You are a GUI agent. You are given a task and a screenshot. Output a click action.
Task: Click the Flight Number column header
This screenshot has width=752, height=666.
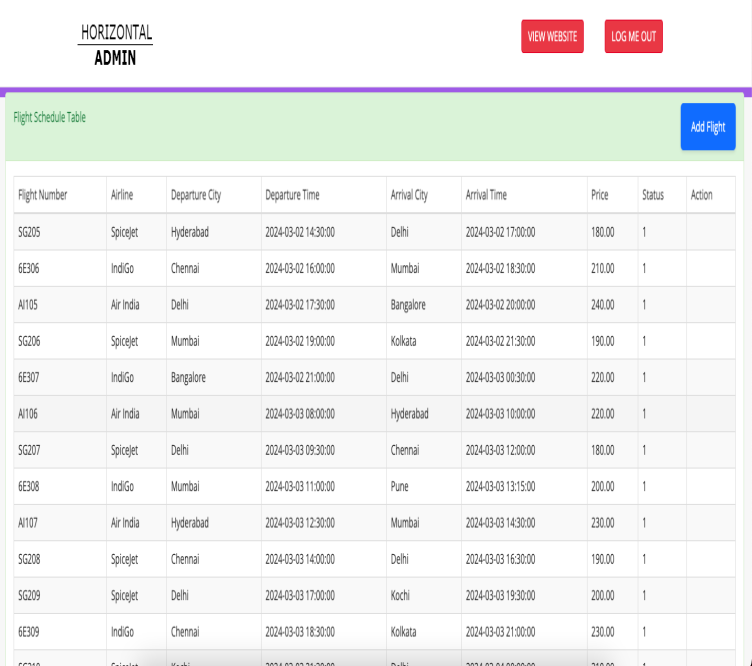pyautogui.click(x=43, y=195)
